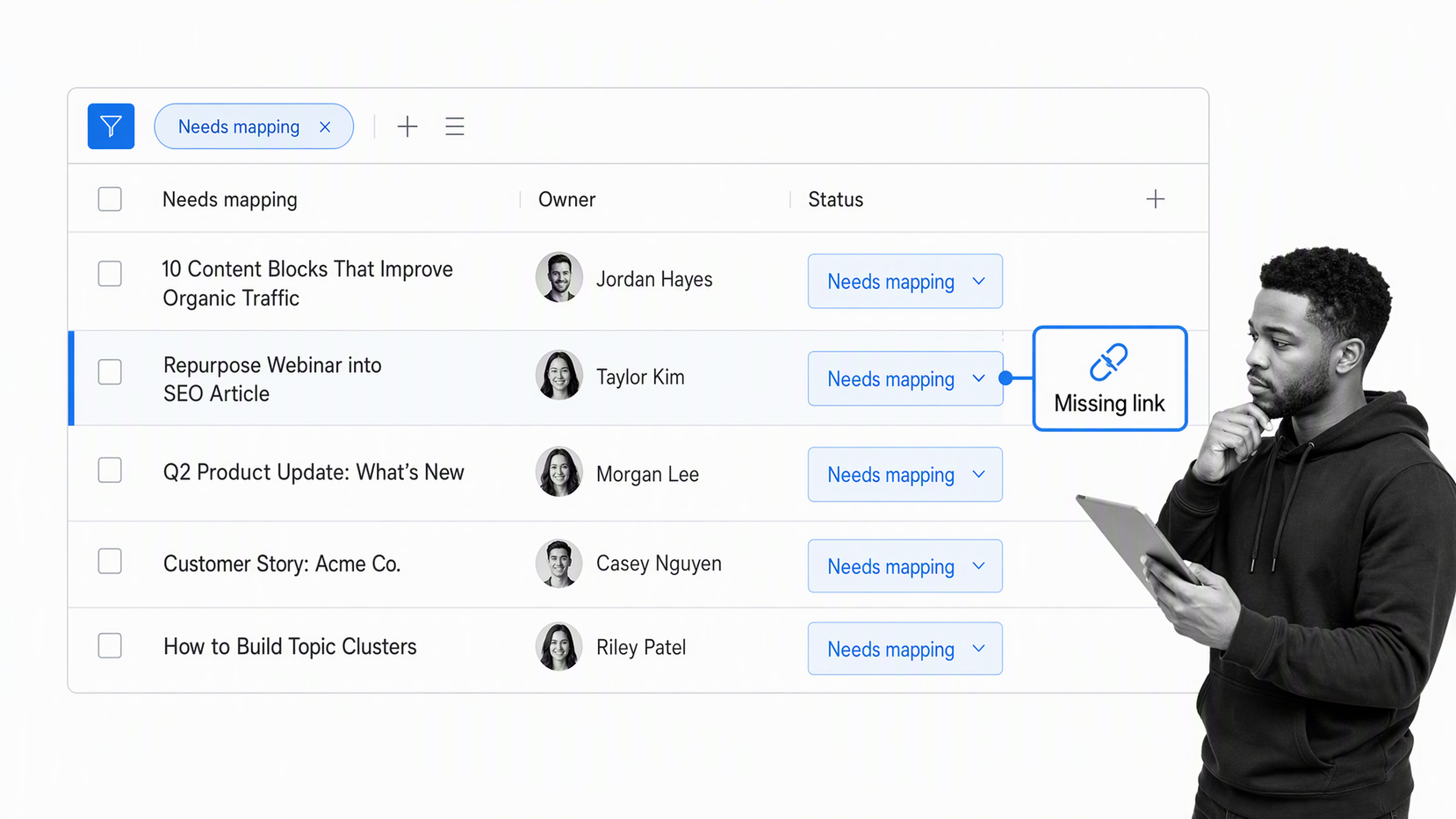Check the Repurpose Webinar row checkbox
This screenshot has width=1456, height=819.
tap(110, 372)
